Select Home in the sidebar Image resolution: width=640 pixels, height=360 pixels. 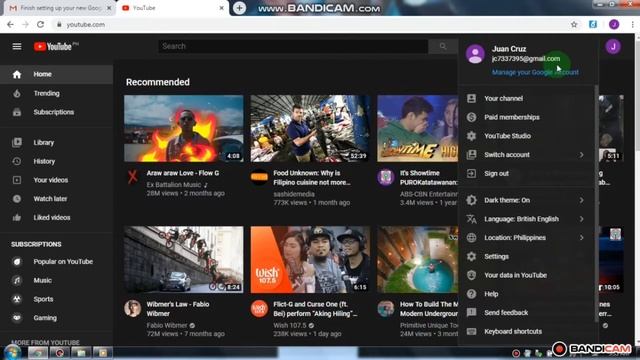pyautogui.click(x=56, y=74)
